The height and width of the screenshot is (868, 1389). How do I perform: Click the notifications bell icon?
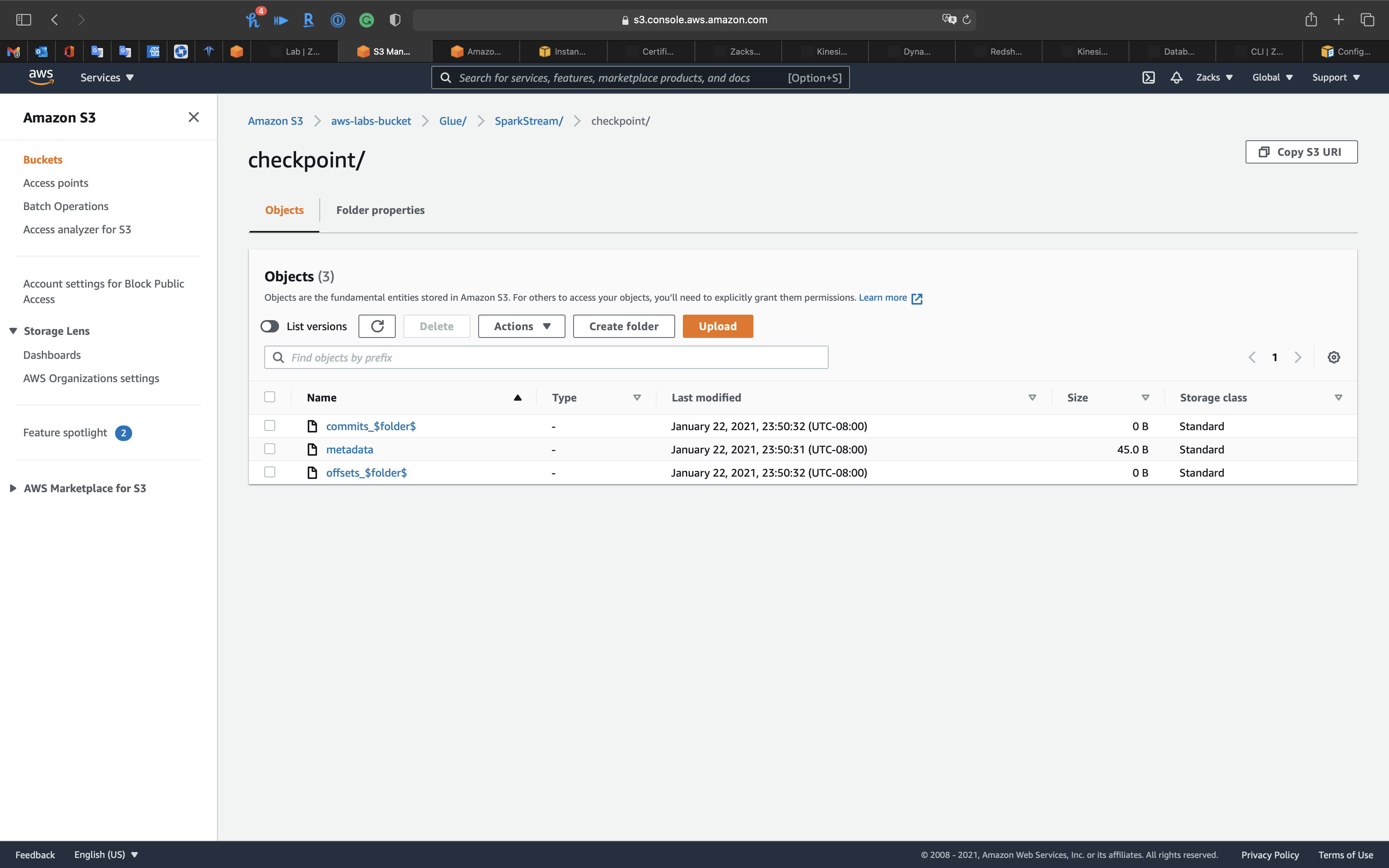1176,77
